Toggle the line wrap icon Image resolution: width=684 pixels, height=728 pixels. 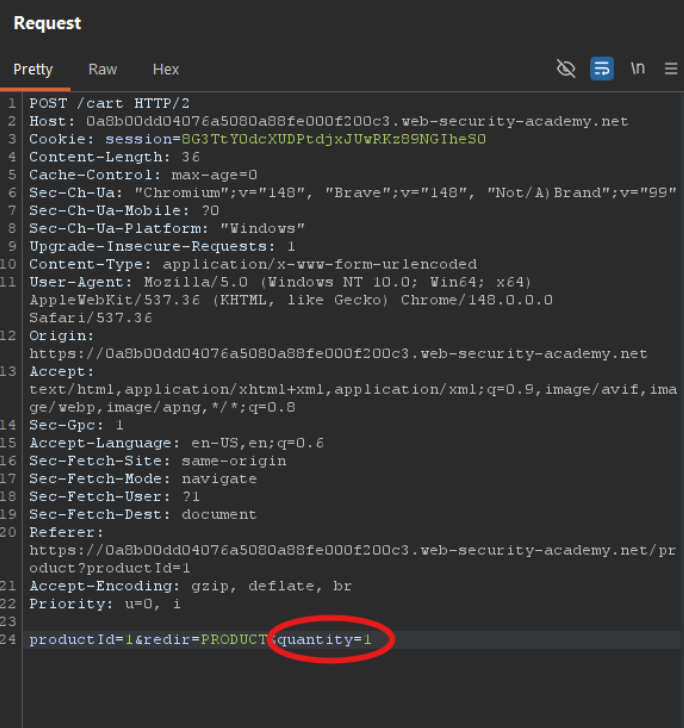(602, 69)
